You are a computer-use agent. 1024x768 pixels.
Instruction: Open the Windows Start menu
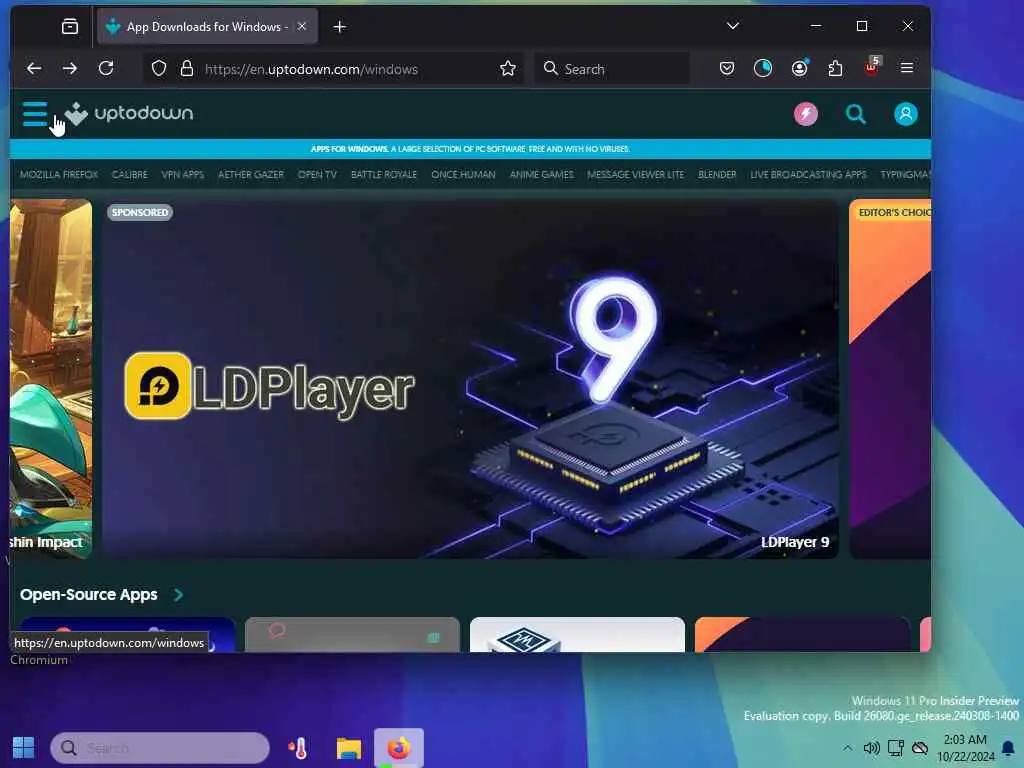[24, 748]
